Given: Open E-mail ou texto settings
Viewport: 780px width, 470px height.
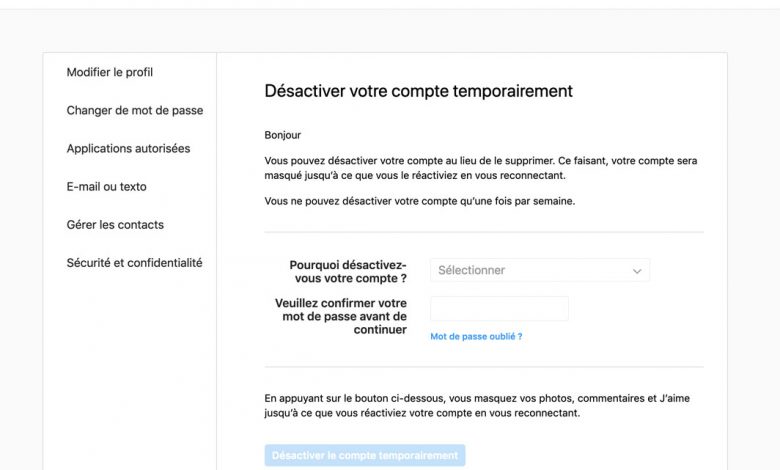Looking at the screenshot, I should point(107,186).
